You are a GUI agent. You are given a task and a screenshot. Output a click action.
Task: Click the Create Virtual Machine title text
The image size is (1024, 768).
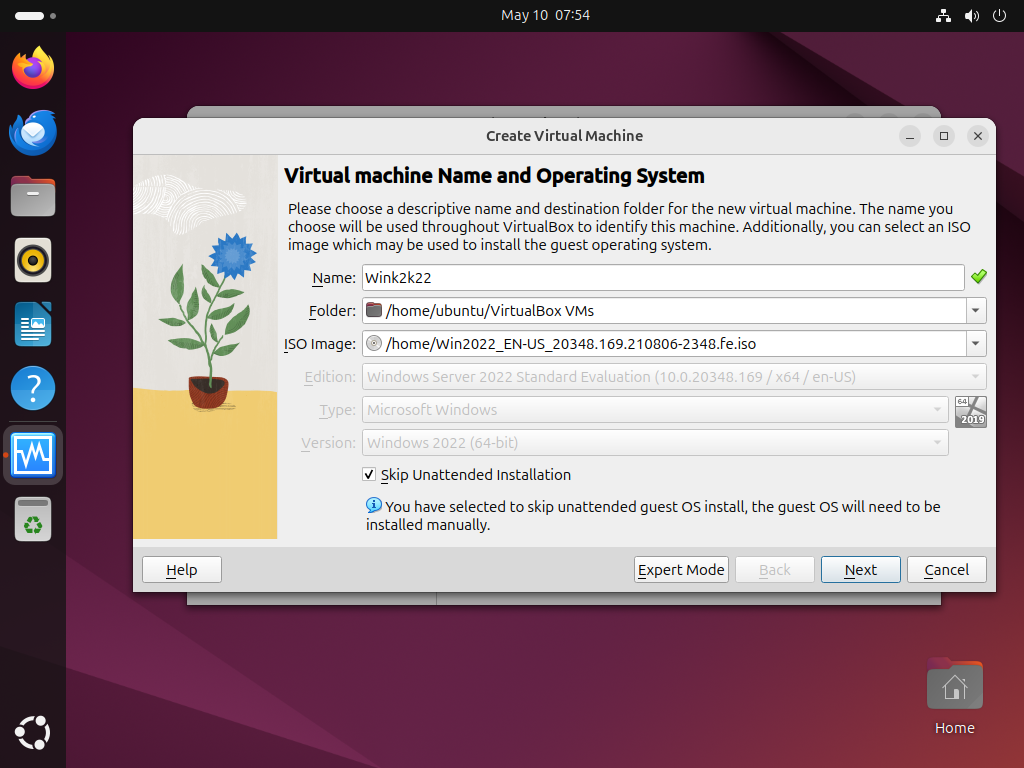(564, 136)
